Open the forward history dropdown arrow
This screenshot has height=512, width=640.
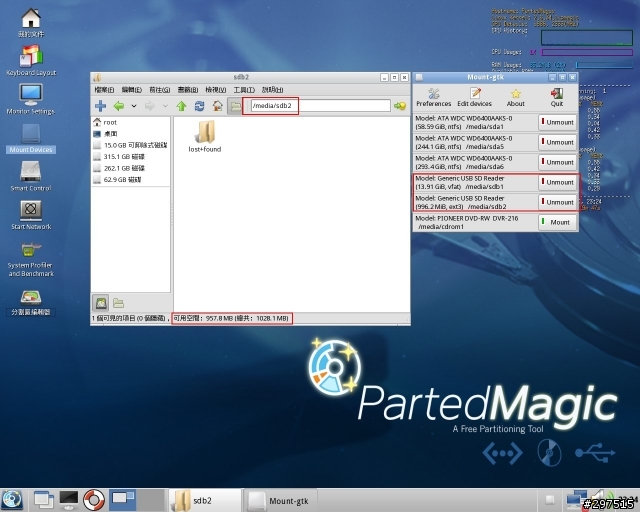165,106
